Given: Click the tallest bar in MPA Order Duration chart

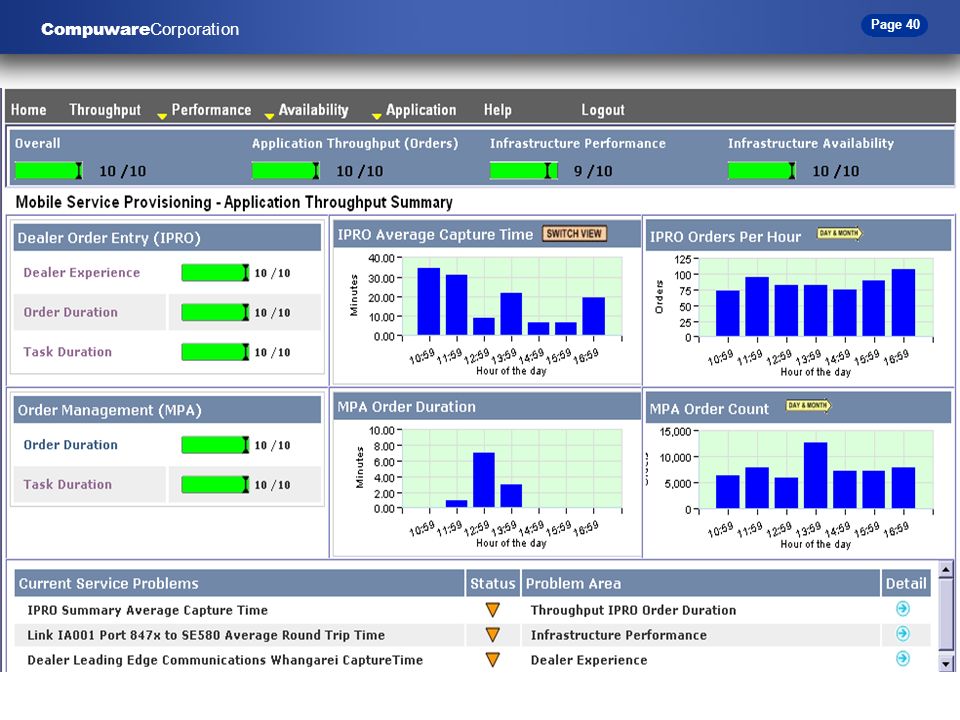Looking at the screenshot, I should click(x=484, y=479).
